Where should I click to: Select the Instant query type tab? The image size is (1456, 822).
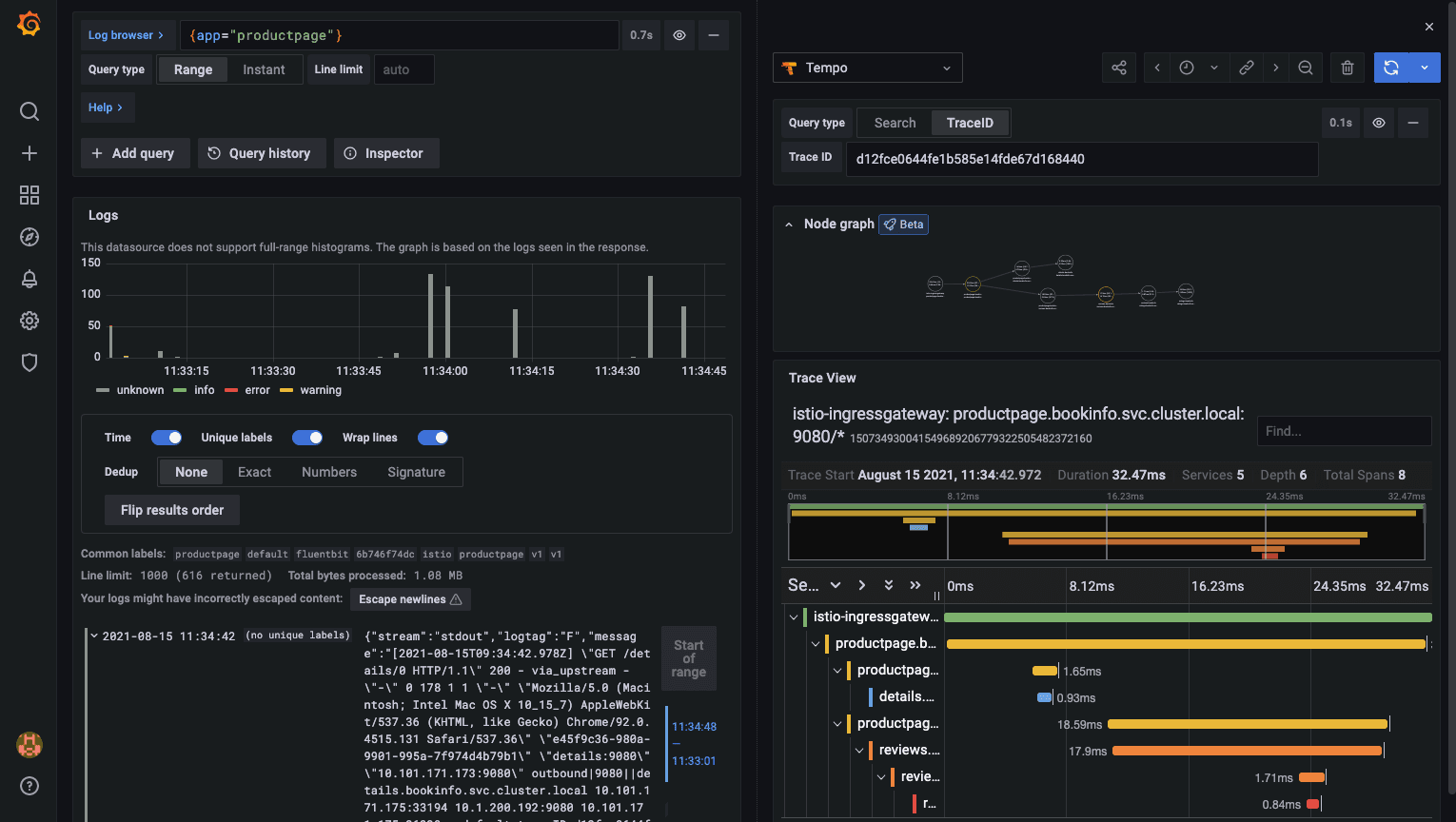coord(264,68)
